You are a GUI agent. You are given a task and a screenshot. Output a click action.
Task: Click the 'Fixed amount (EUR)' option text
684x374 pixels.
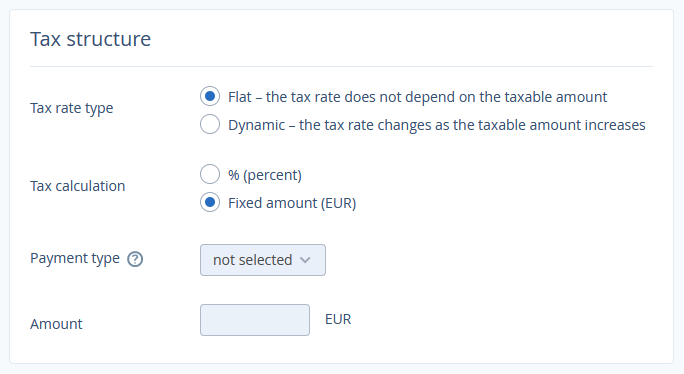292,203
